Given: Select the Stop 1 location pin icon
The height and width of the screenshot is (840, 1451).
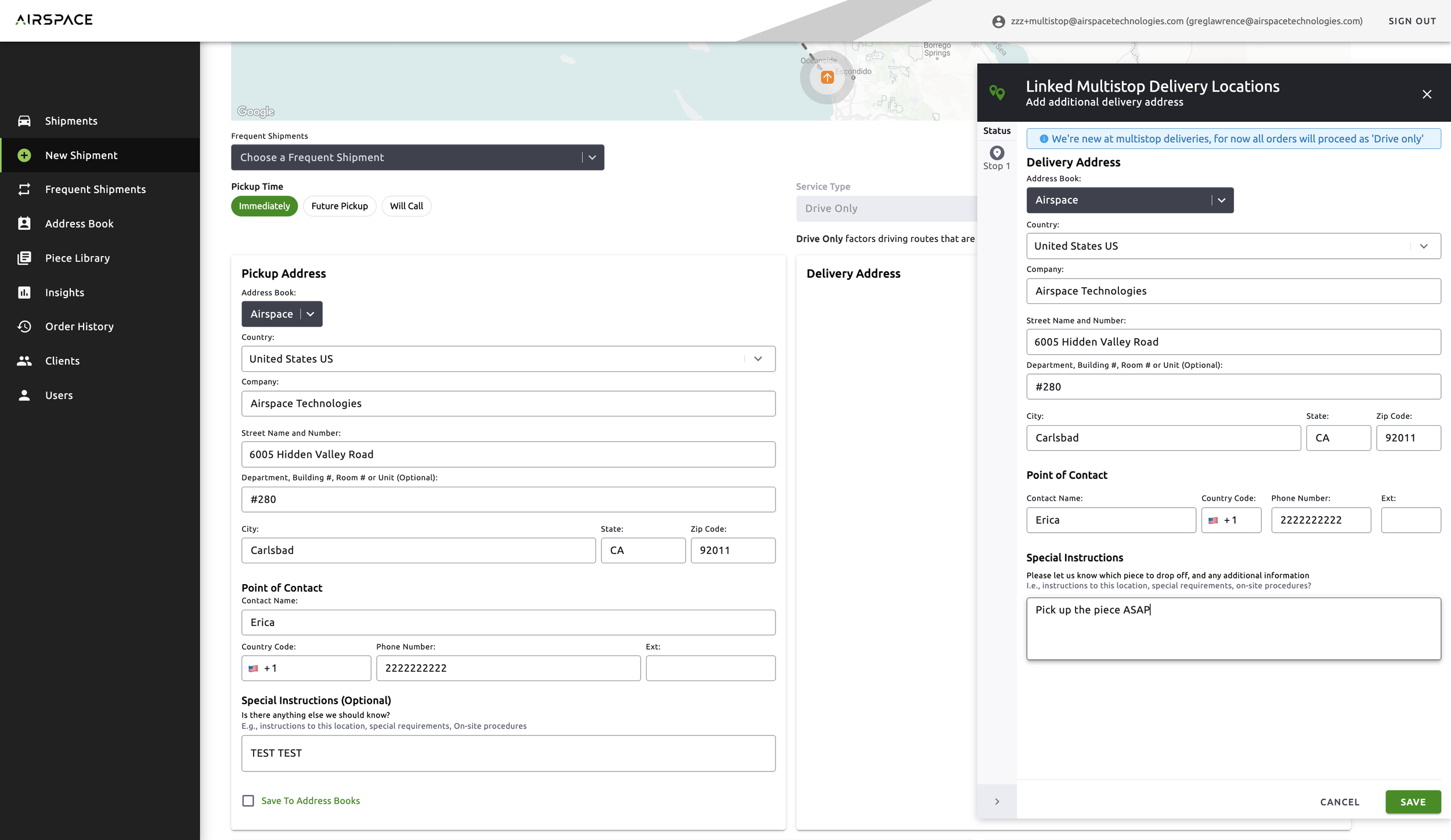Looking at the screenshot, I should (997, 153).
